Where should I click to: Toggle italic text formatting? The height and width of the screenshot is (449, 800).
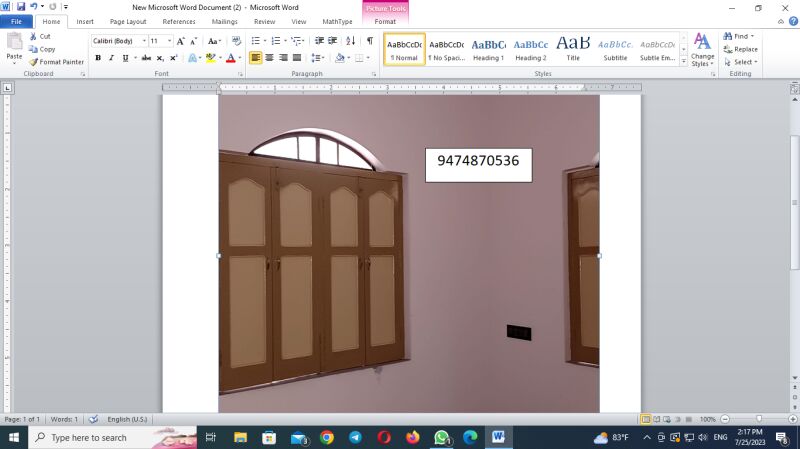(111, 58)
